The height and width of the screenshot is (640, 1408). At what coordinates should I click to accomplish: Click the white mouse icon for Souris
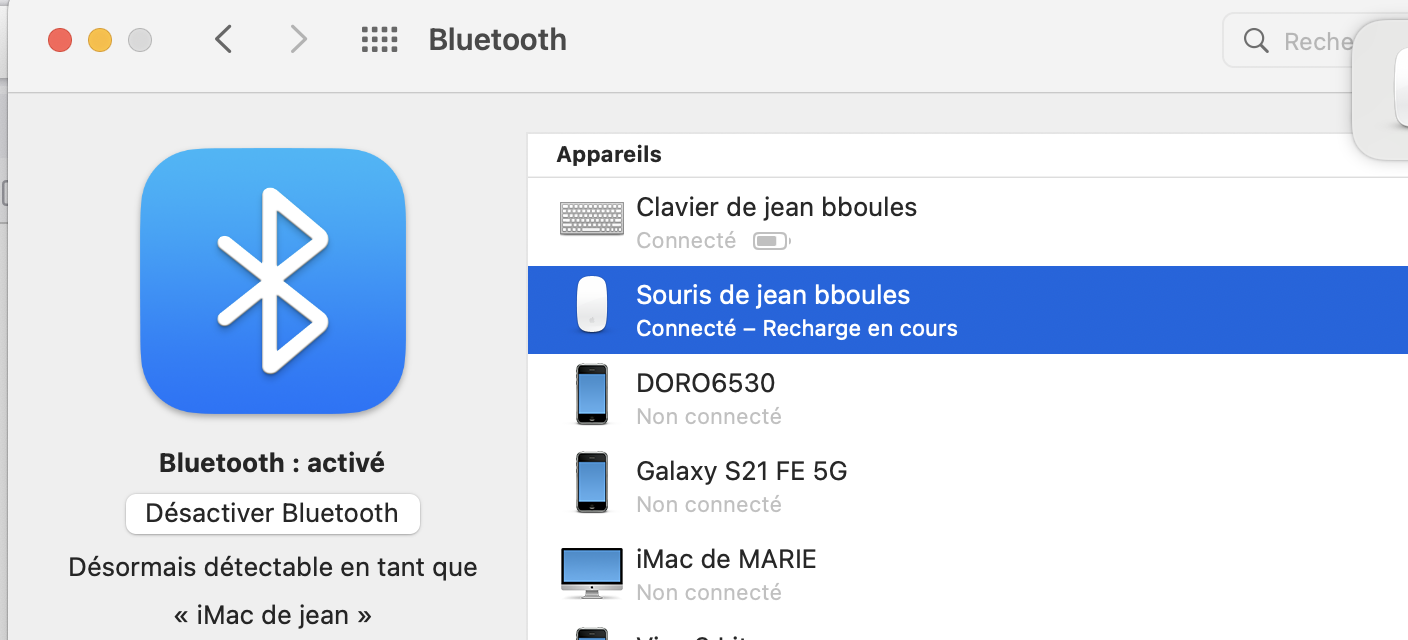coord(591,306)
